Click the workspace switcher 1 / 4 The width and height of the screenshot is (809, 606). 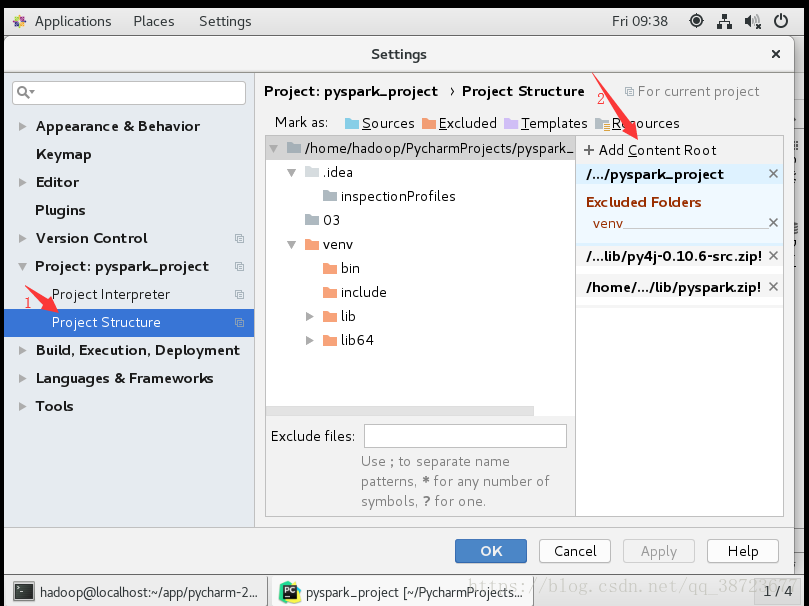pos(777,591)
